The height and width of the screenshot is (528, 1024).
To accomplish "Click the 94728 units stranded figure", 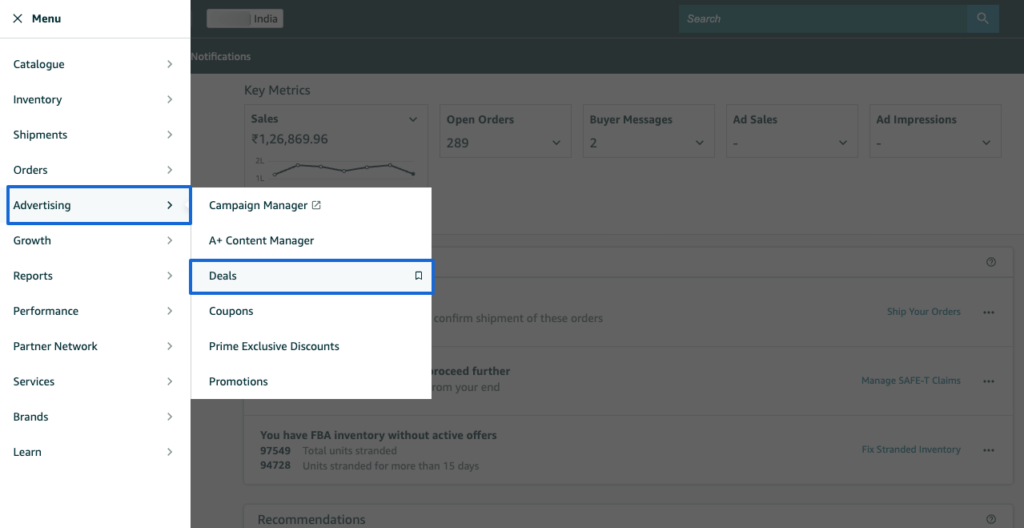I will [274, 466].
